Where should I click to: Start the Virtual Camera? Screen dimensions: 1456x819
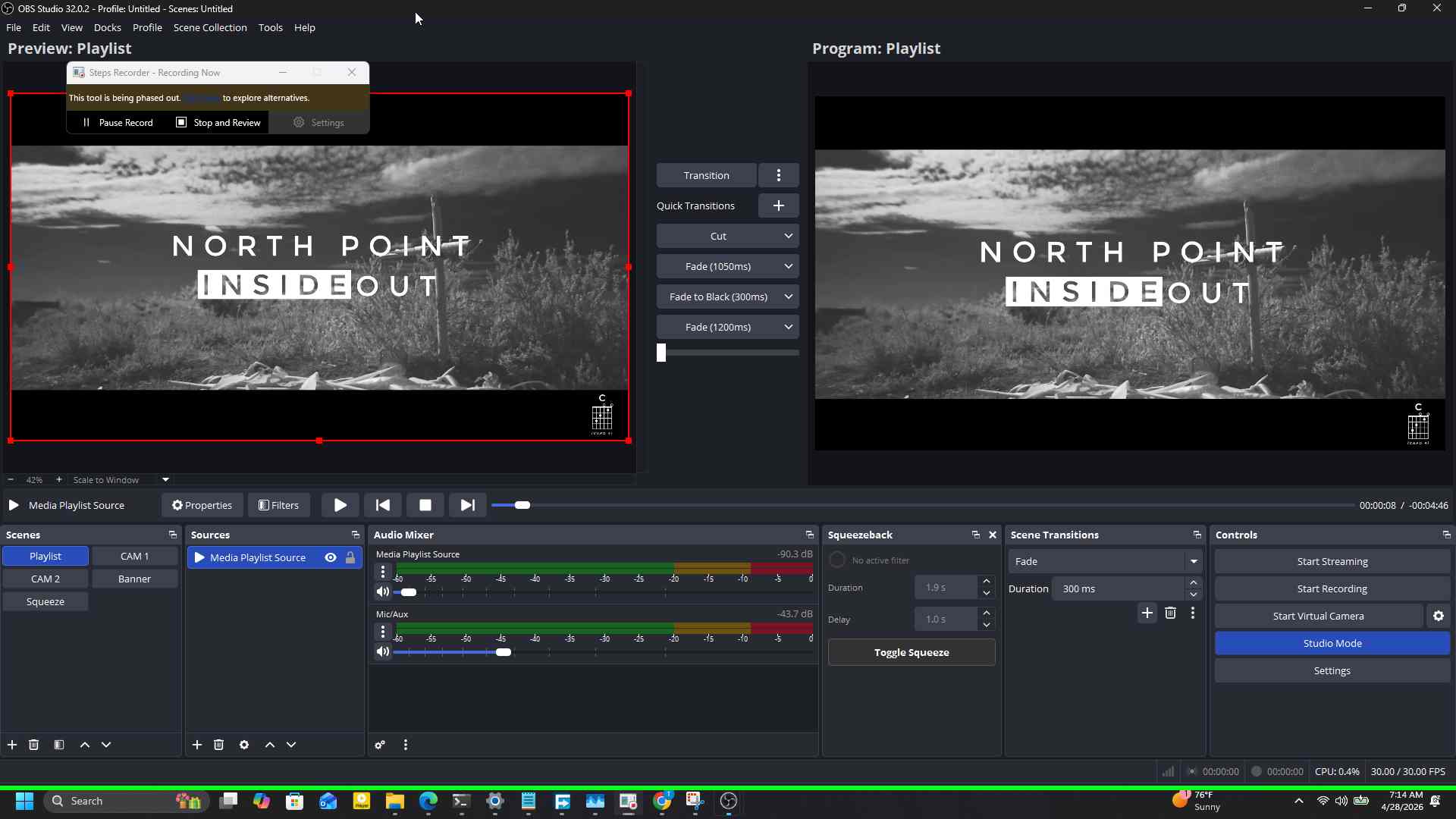[x=1319, y=616]
